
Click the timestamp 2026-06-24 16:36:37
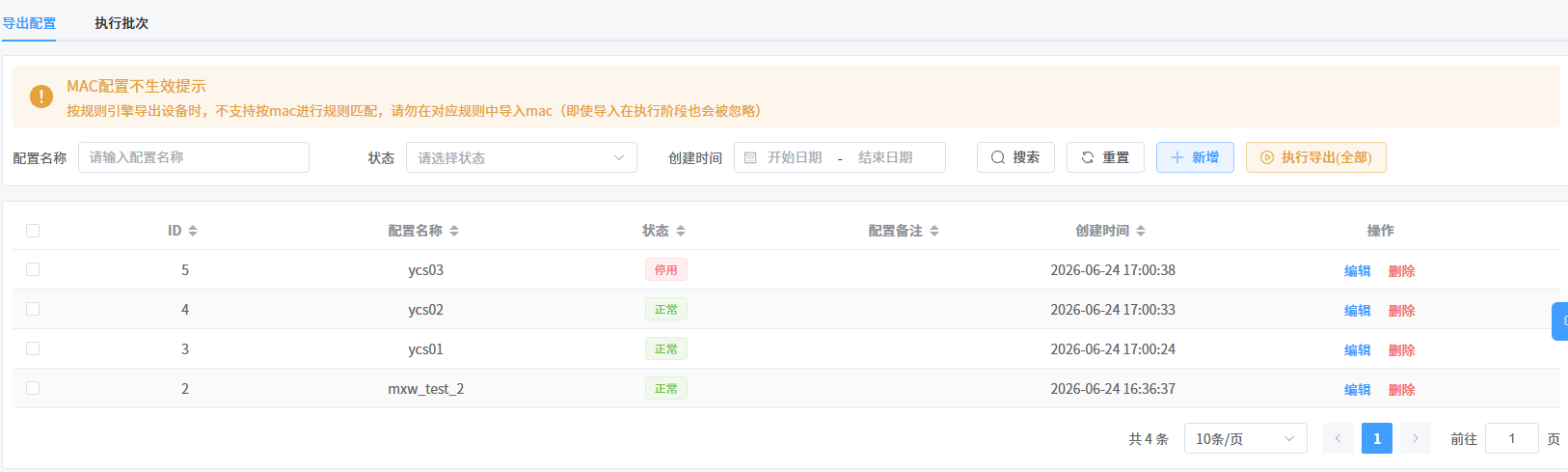point(1113,389)
